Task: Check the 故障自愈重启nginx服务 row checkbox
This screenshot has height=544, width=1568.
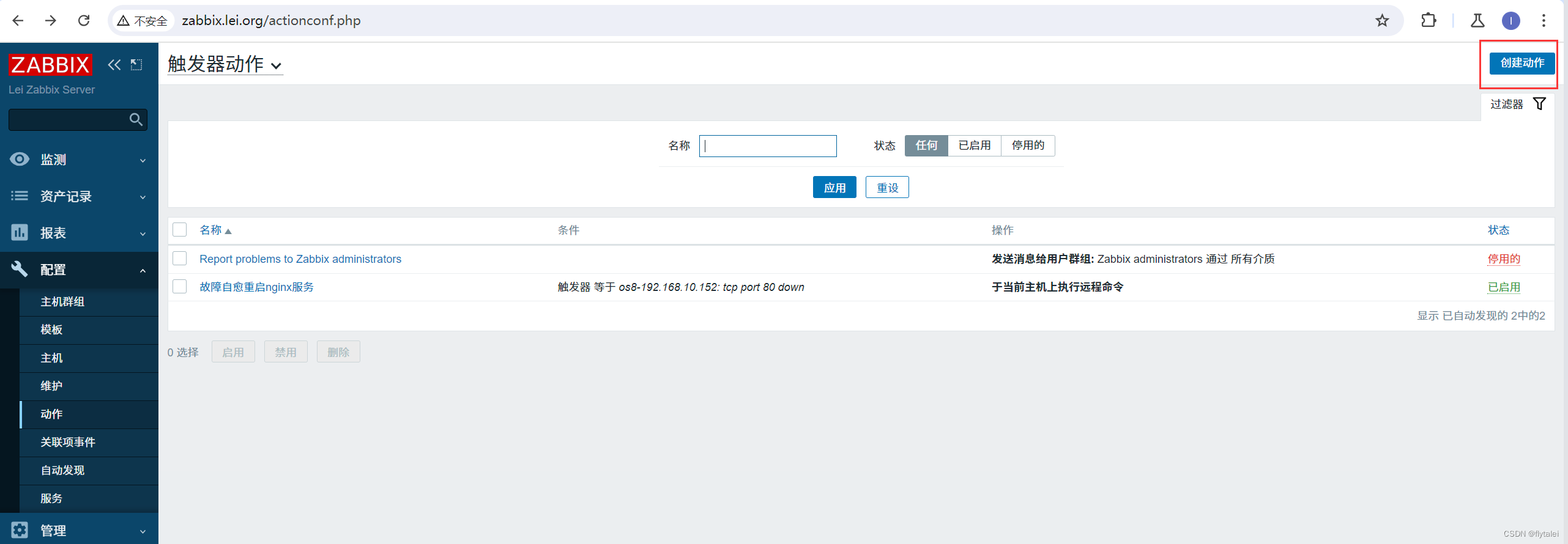Action: point(179,287)
